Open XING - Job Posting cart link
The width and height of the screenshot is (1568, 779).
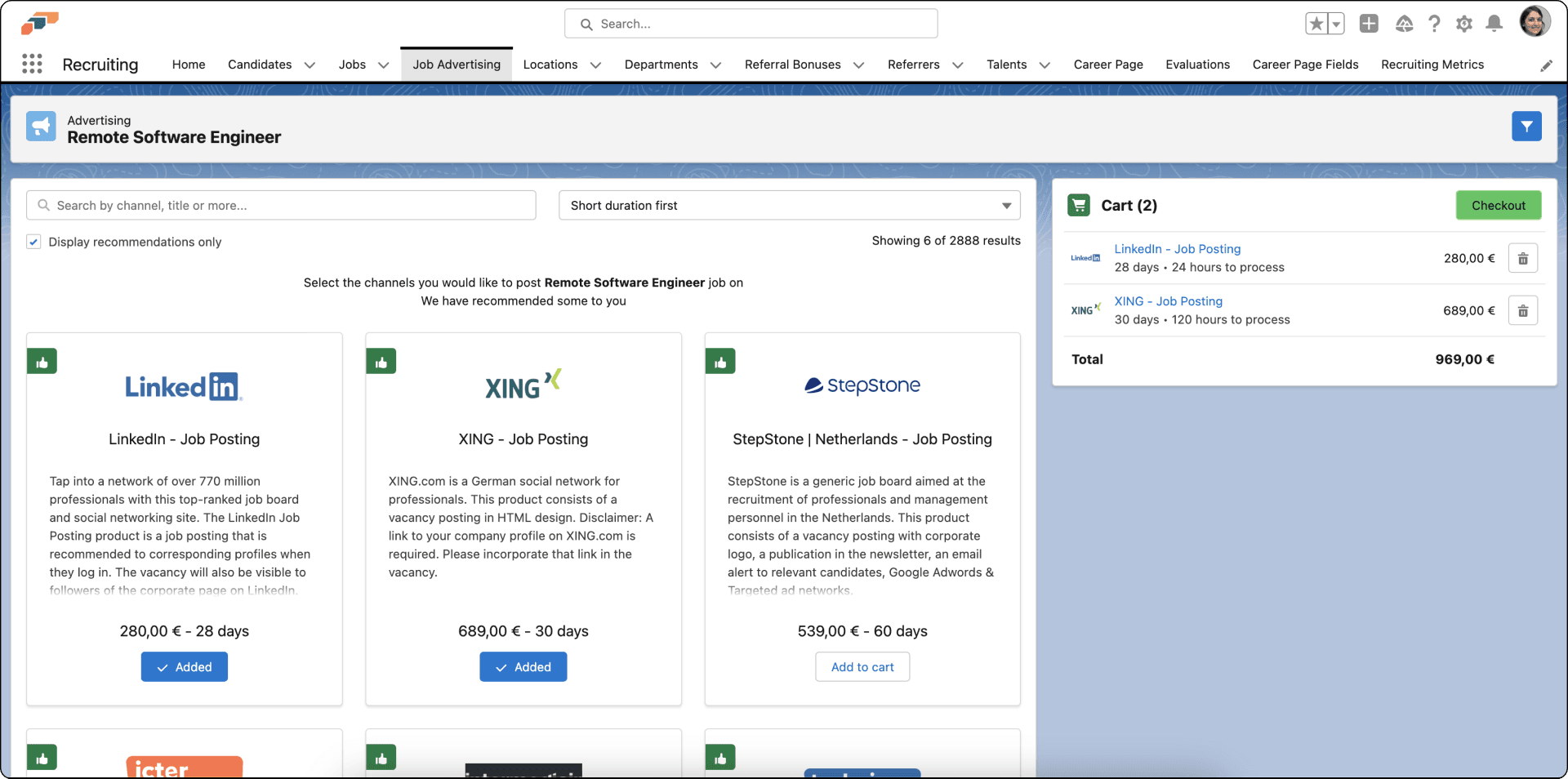pyautogui.click(x=1169, y=301)
